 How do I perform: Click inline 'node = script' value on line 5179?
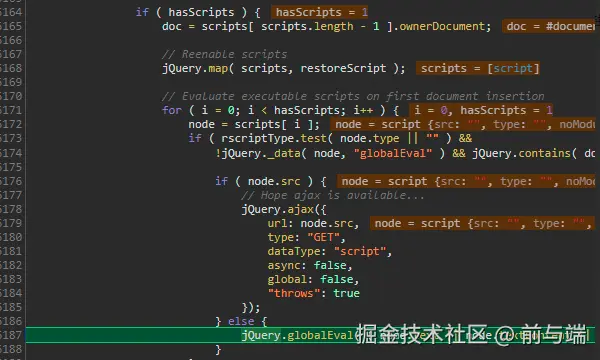click(484, 223)
